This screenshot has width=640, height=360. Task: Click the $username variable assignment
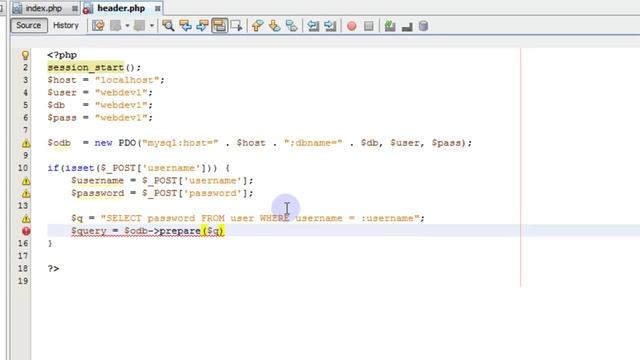[x=97, y=180]
